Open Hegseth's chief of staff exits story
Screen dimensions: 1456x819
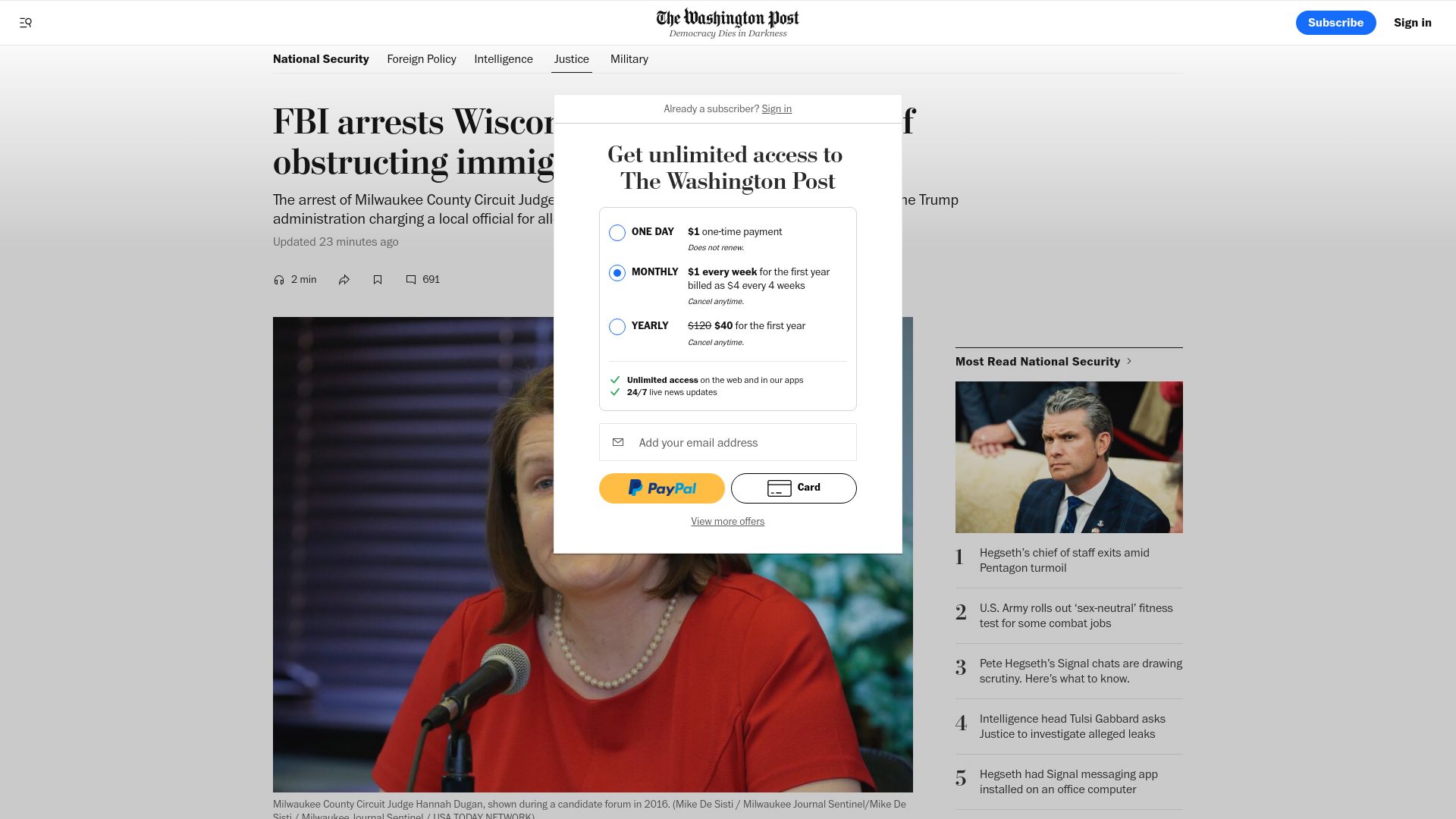[1064, 560]
